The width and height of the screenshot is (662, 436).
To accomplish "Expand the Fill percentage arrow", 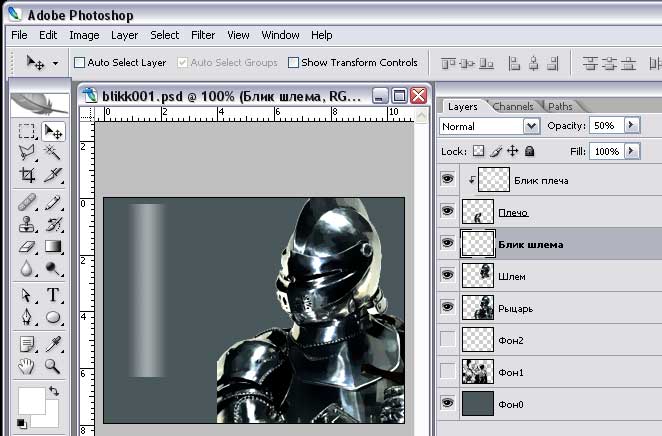I will pos(631,152).
